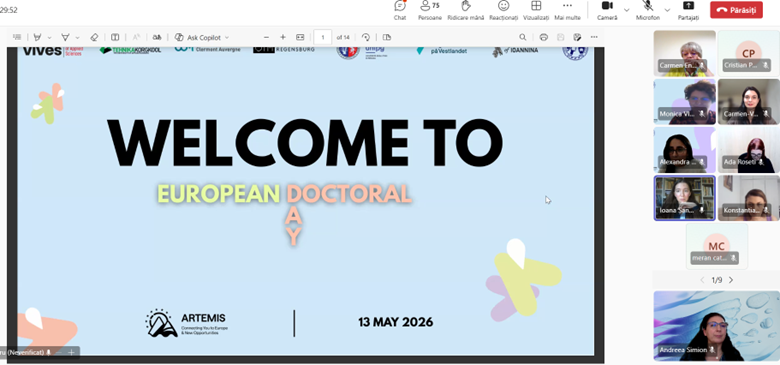This screenshot has height=365, width=780.
Task: Click the ARTEMIS logo on slide
Action: click(x=186, y=323)
